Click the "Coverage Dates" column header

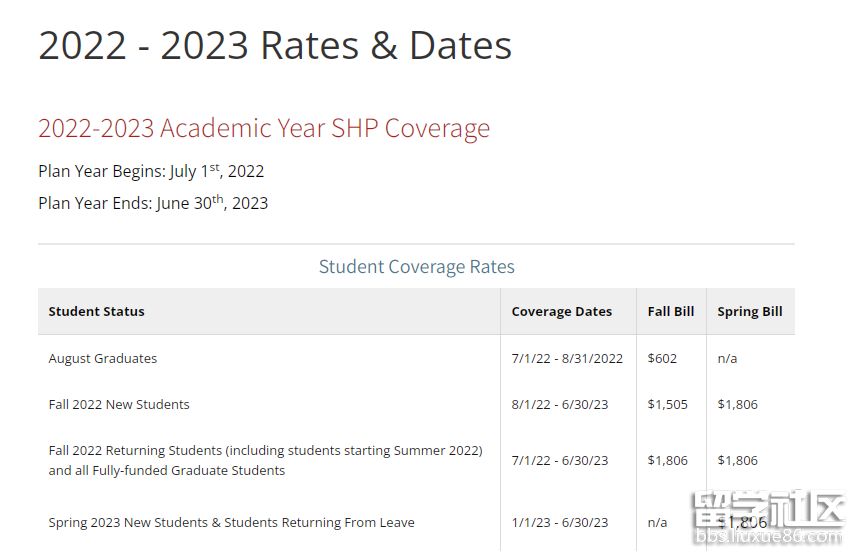coord(561,312)
